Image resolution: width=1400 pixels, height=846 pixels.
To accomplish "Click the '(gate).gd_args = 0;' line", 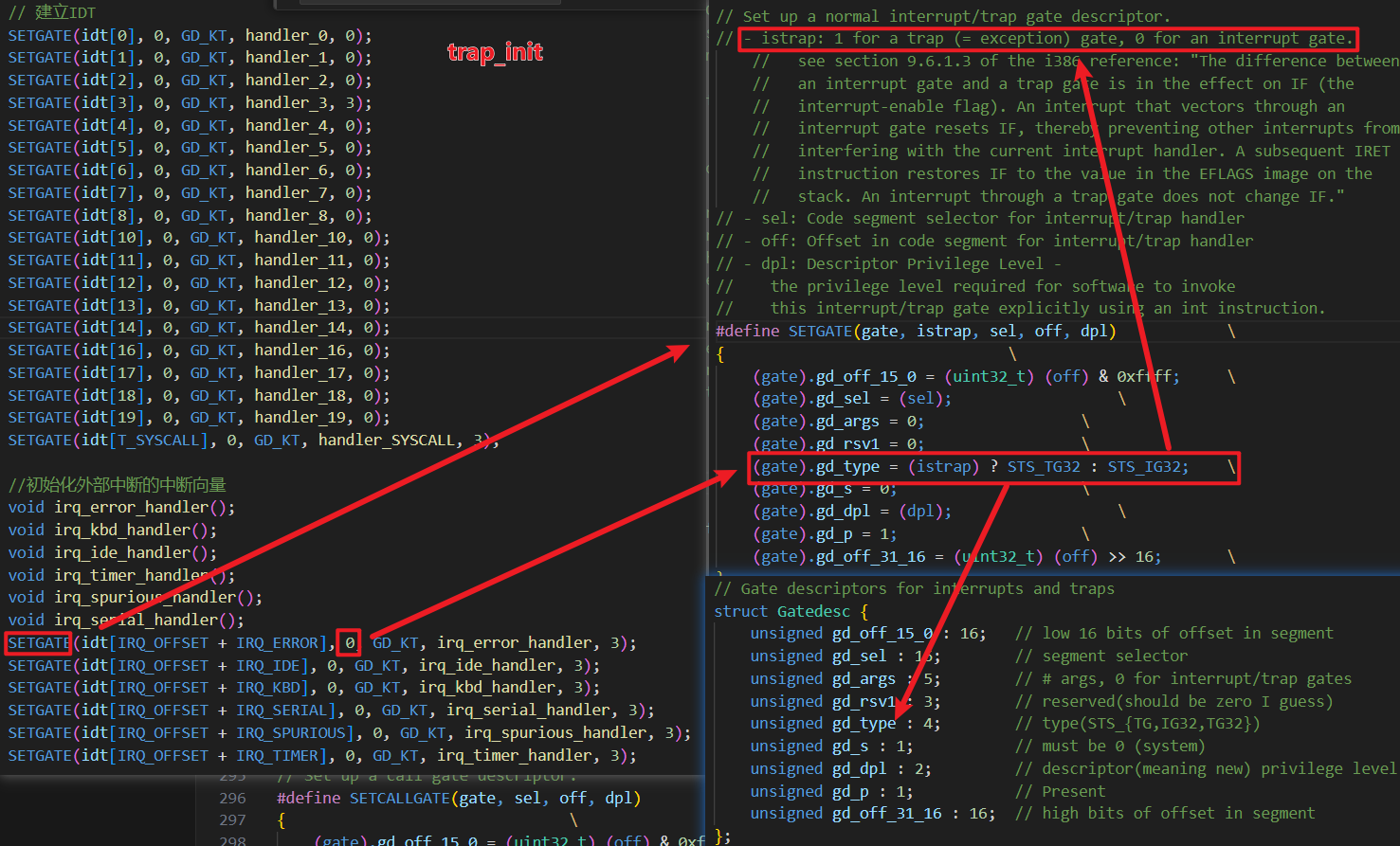I will pyautogui.click(x=838, y=421).
